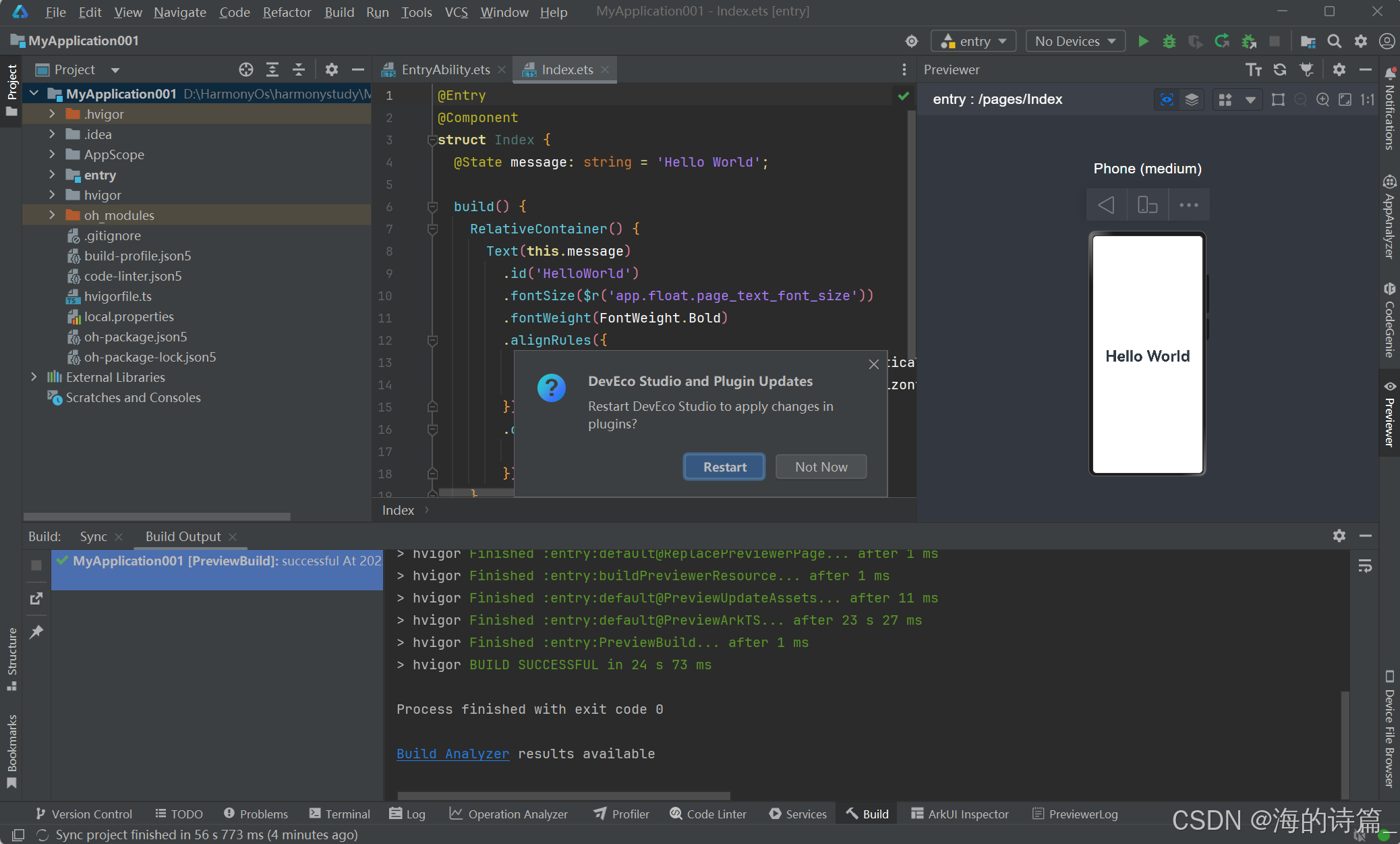Viewport: 1400px width, 844px height.
Task: Open the entry run configuration dropdown
Action: [x=973, y=41]
